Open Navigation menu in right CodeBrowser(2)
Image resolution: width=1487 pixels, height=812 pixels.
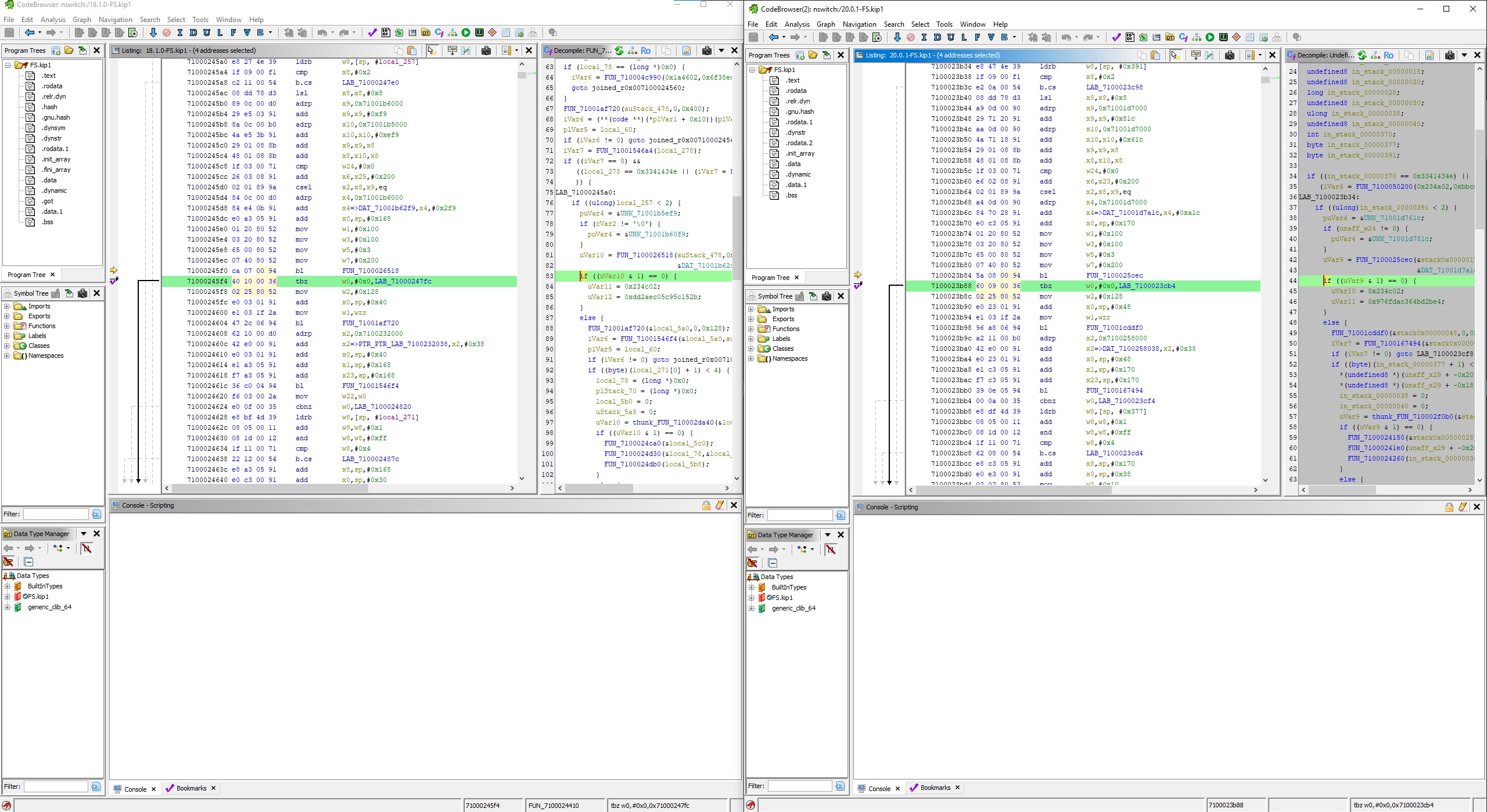(859, 24)
